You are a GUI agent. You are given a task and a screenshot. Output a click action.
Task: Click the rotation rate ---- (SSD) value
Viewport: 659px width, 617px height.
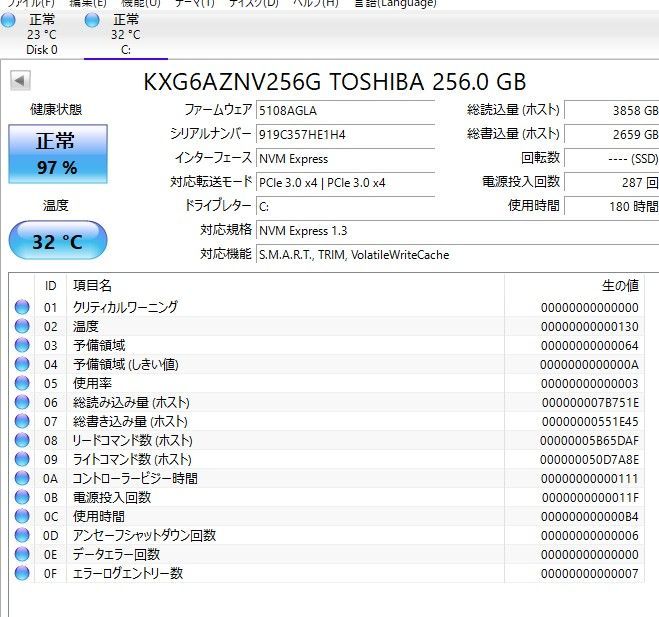[612, 158]
